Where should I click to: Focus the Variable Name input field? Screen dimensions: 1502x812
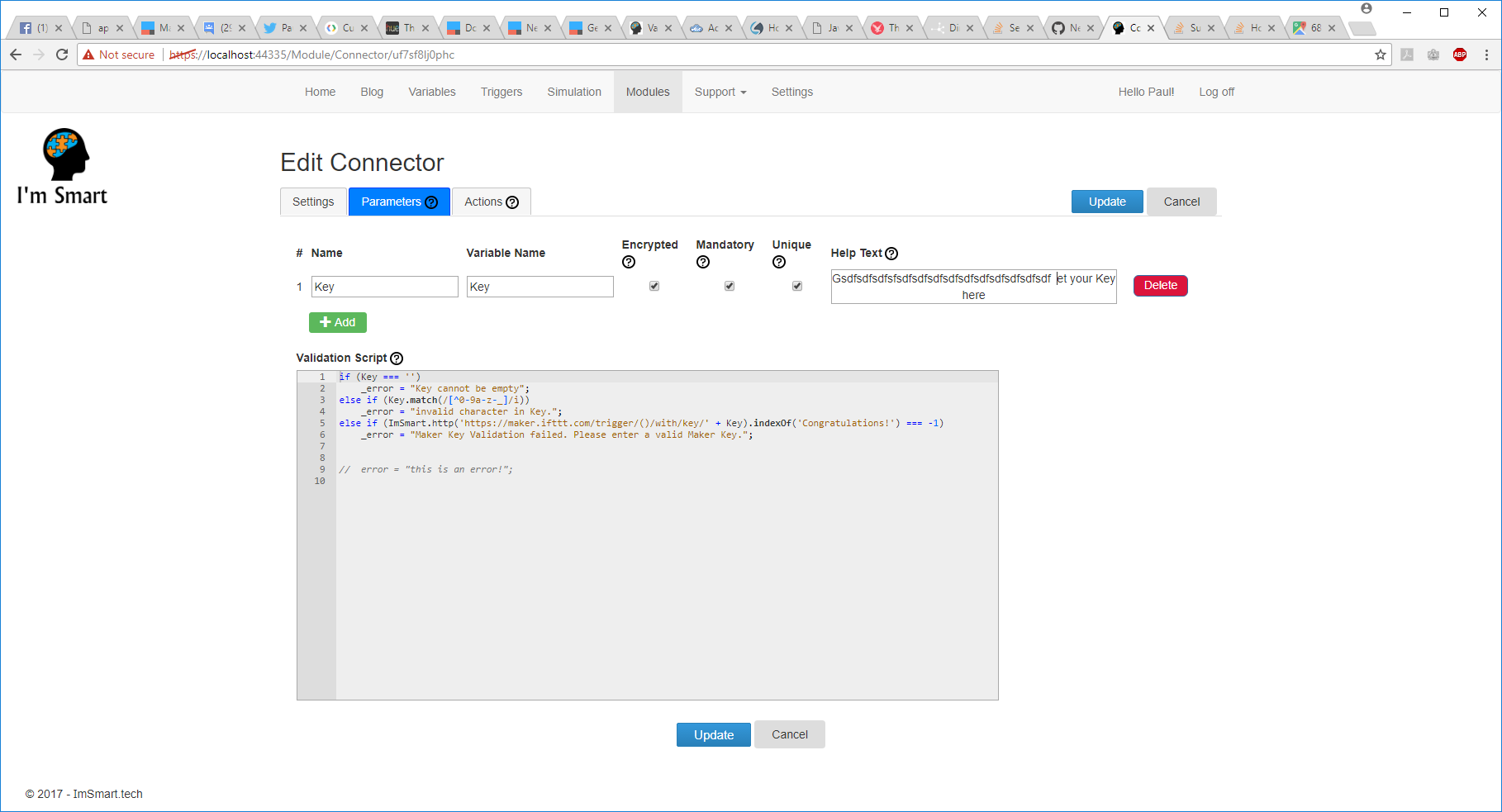point(540,287)
